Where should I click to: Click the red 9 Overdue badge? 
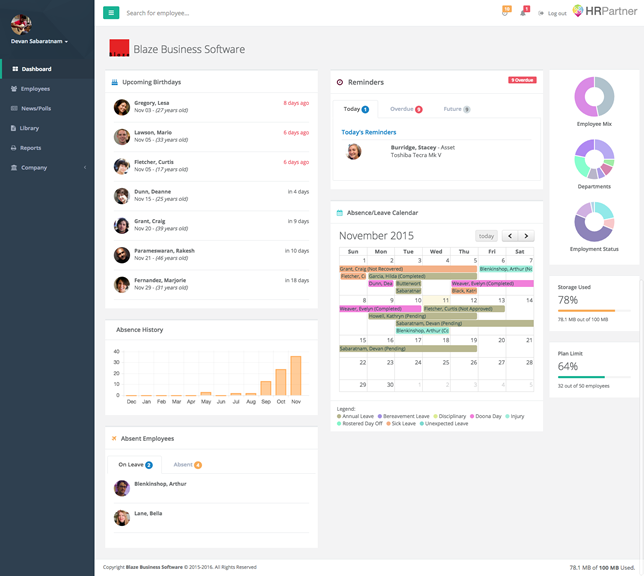click(x=522, y=80)
